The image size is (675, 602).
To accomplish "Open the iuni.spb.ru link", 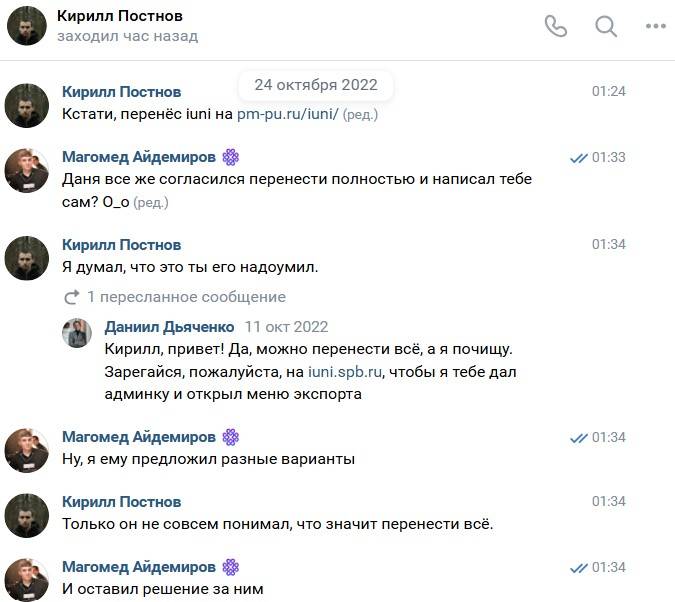I will [345, 372].
